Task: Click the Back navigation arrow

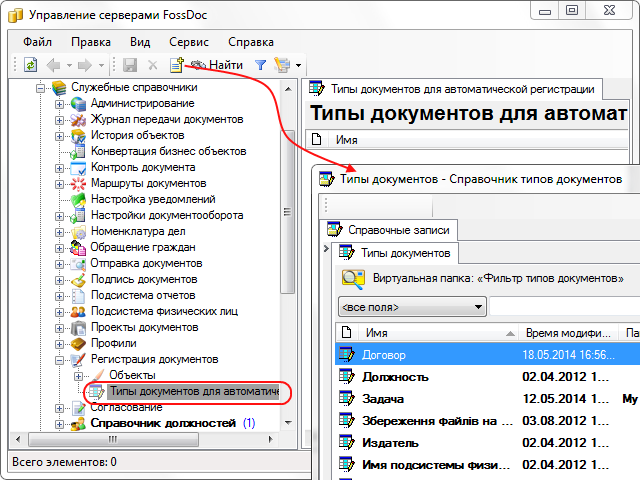Action: tap(53, 65)
